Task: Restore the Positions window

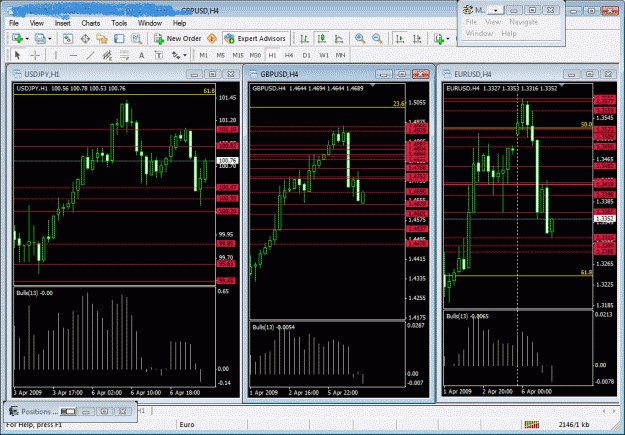Action: click(104, 411)
